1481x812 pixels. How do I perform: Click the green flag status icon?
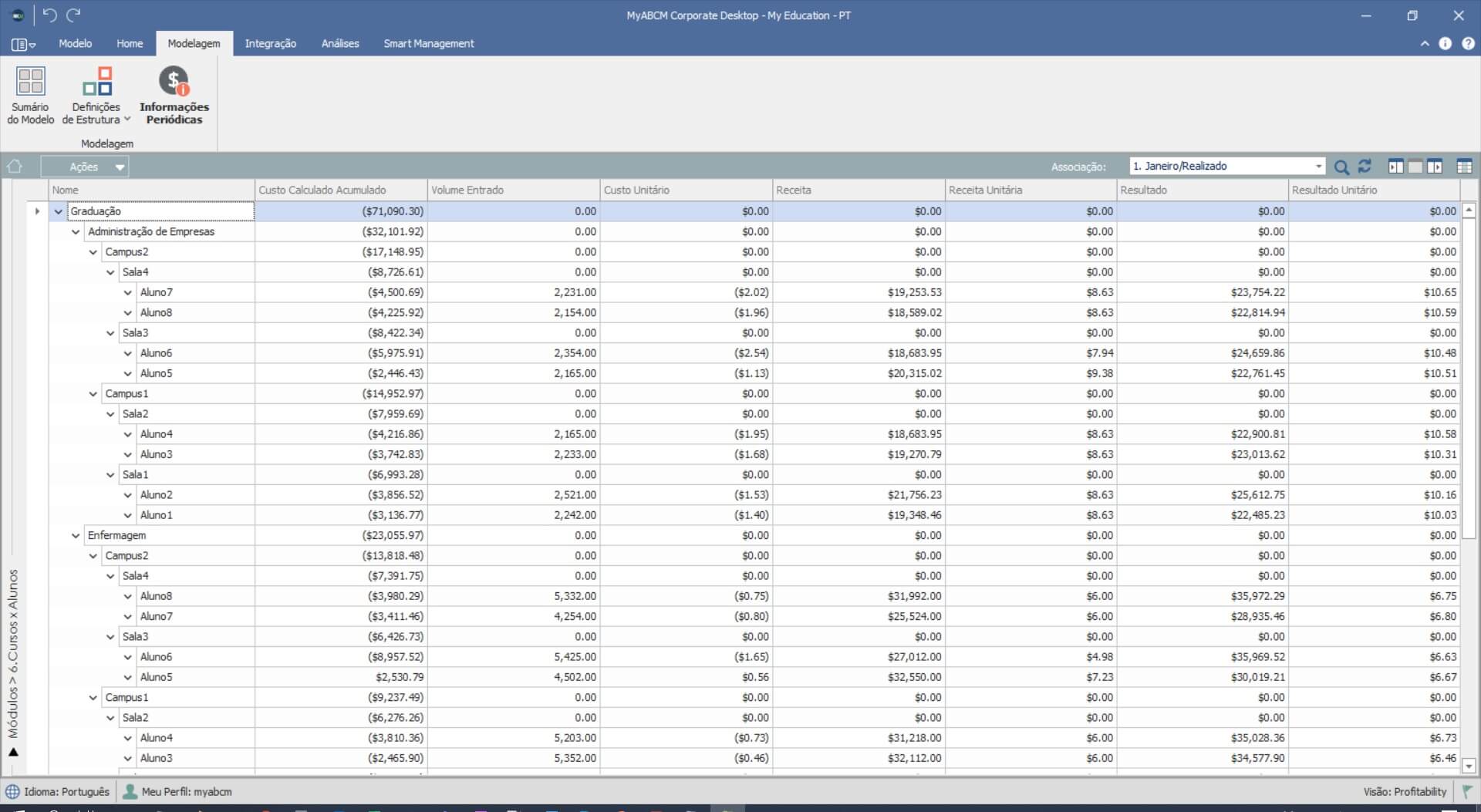click(1467, 792)
